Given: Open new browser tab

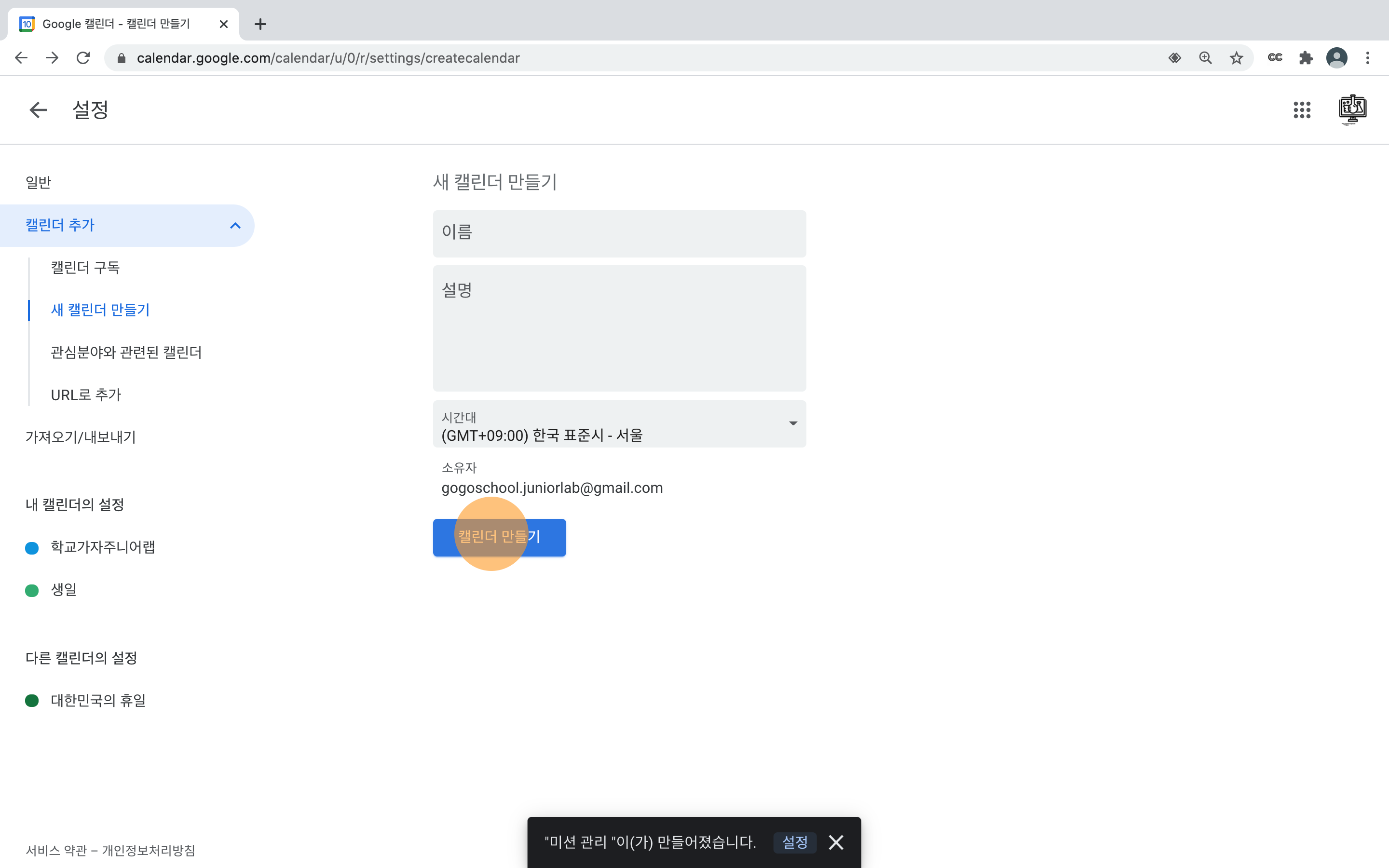Looking at the screenshot, I should 260,24.
